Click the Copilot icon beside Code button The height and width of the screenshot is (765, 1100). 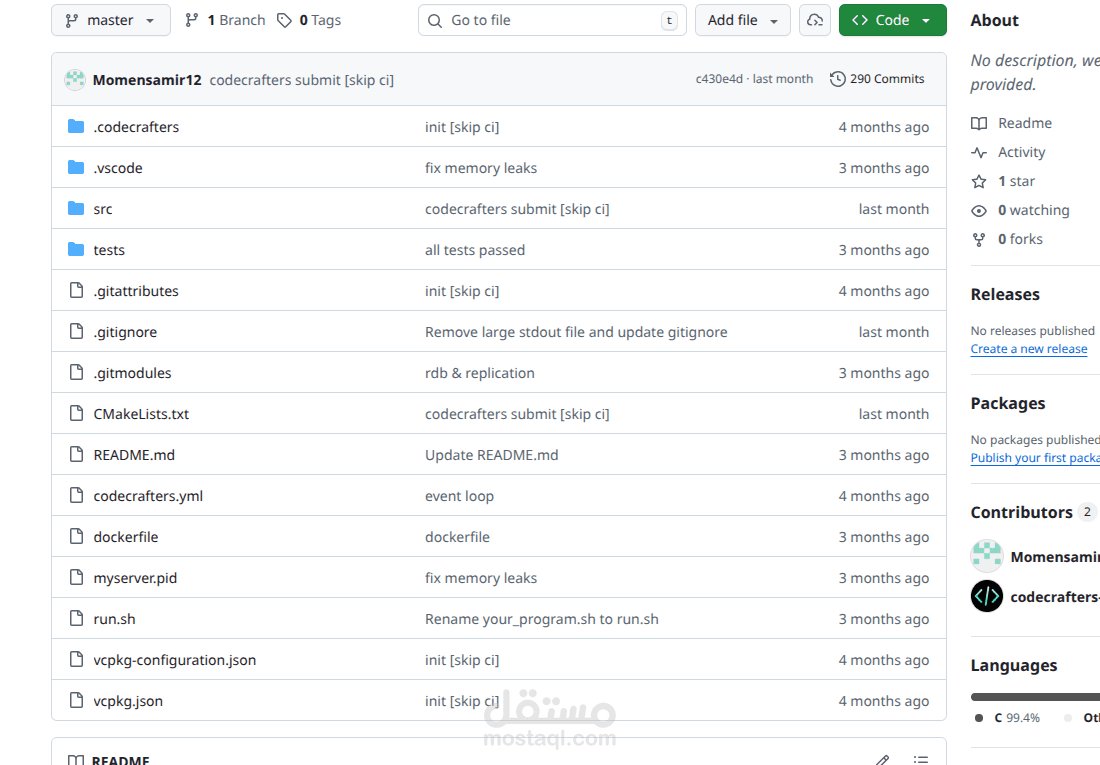point(814,20)
